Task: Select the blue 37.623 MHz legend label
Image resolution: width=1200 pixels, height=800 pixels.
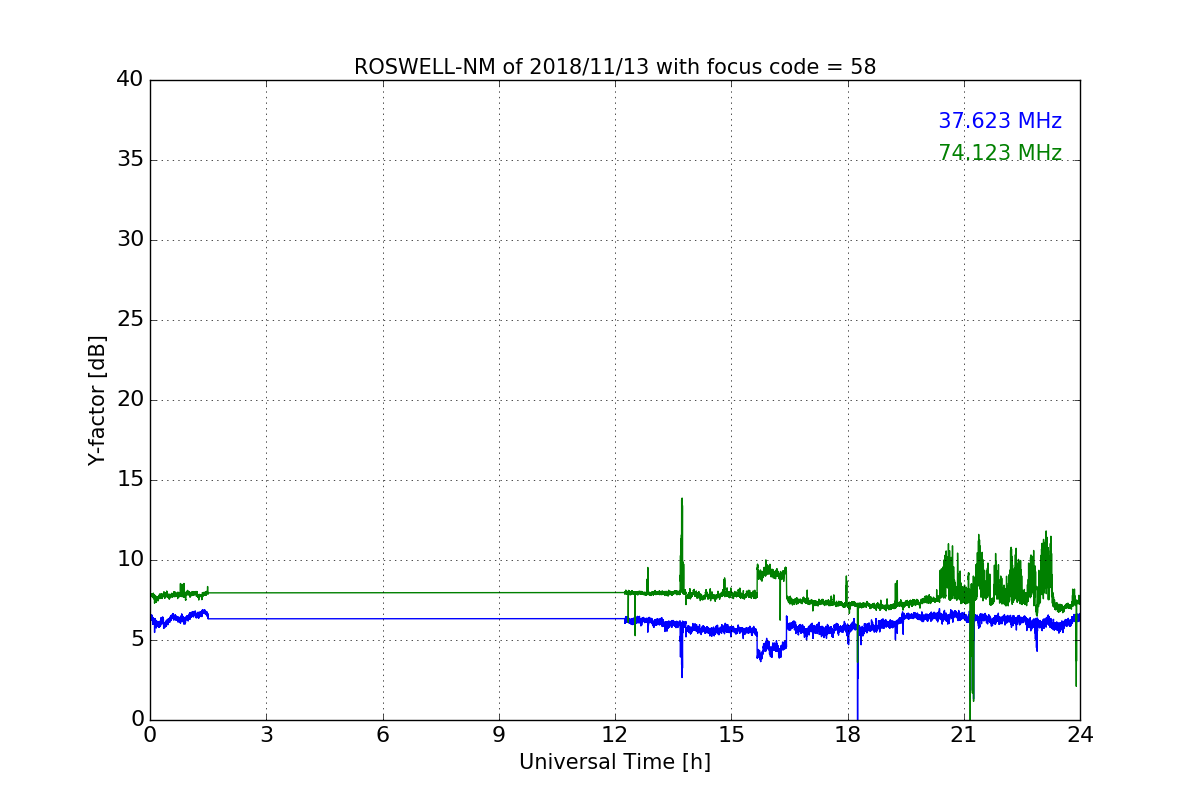Action: click(x=1000, y=121)
